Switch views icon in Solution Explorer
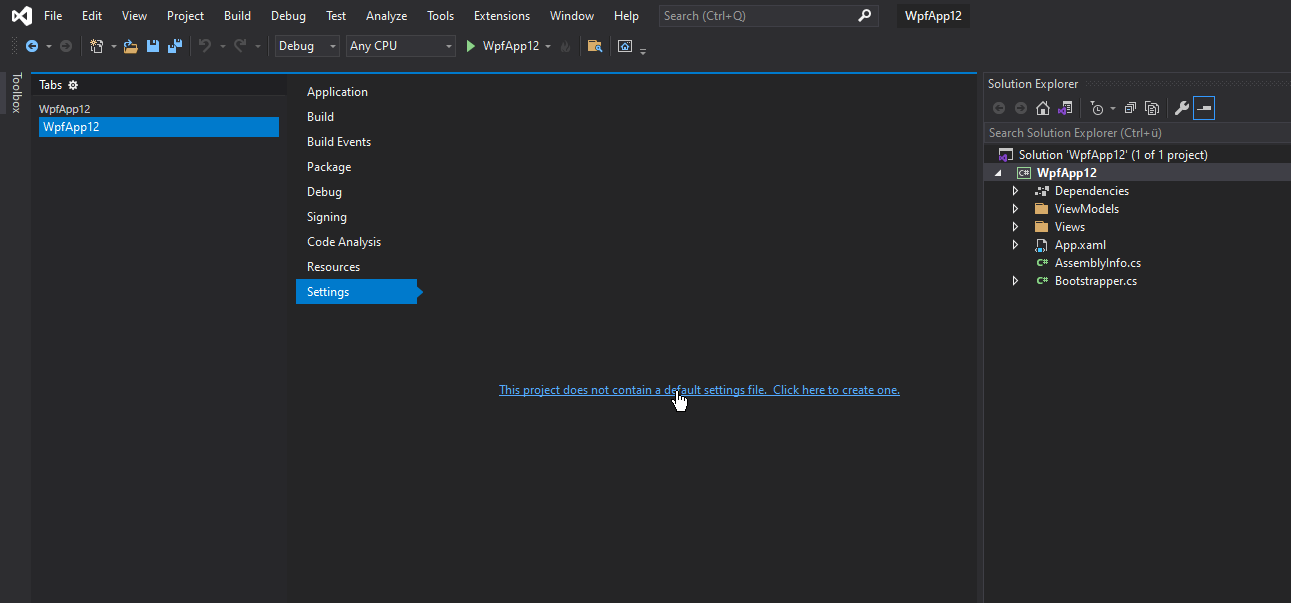 1065,108
